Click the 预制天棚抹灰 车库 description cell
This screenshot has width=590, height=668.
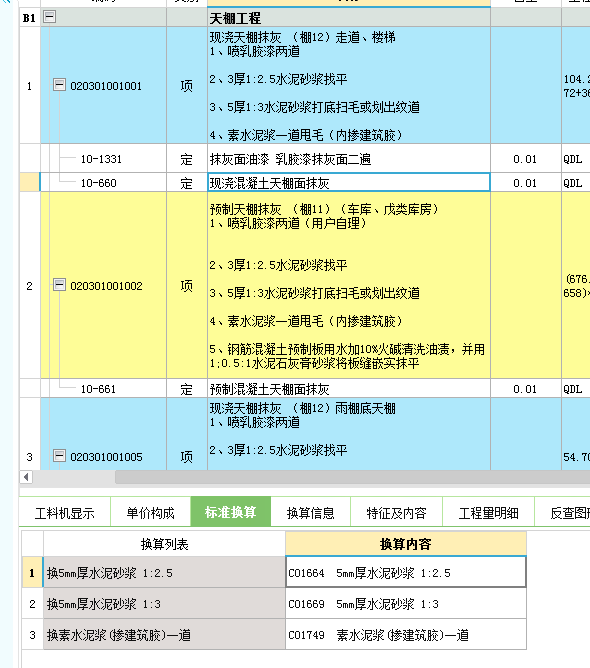pyautogui.click(x=348, y=285)
